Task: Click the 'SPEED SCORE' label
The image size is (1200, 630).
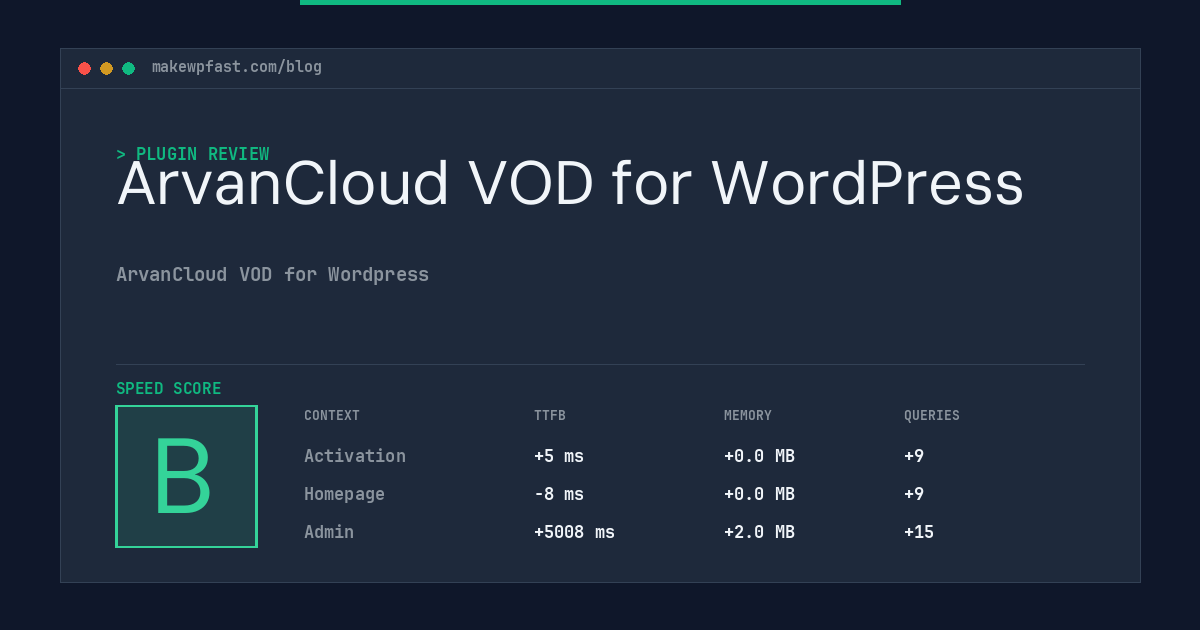Action: click(169, 389)
